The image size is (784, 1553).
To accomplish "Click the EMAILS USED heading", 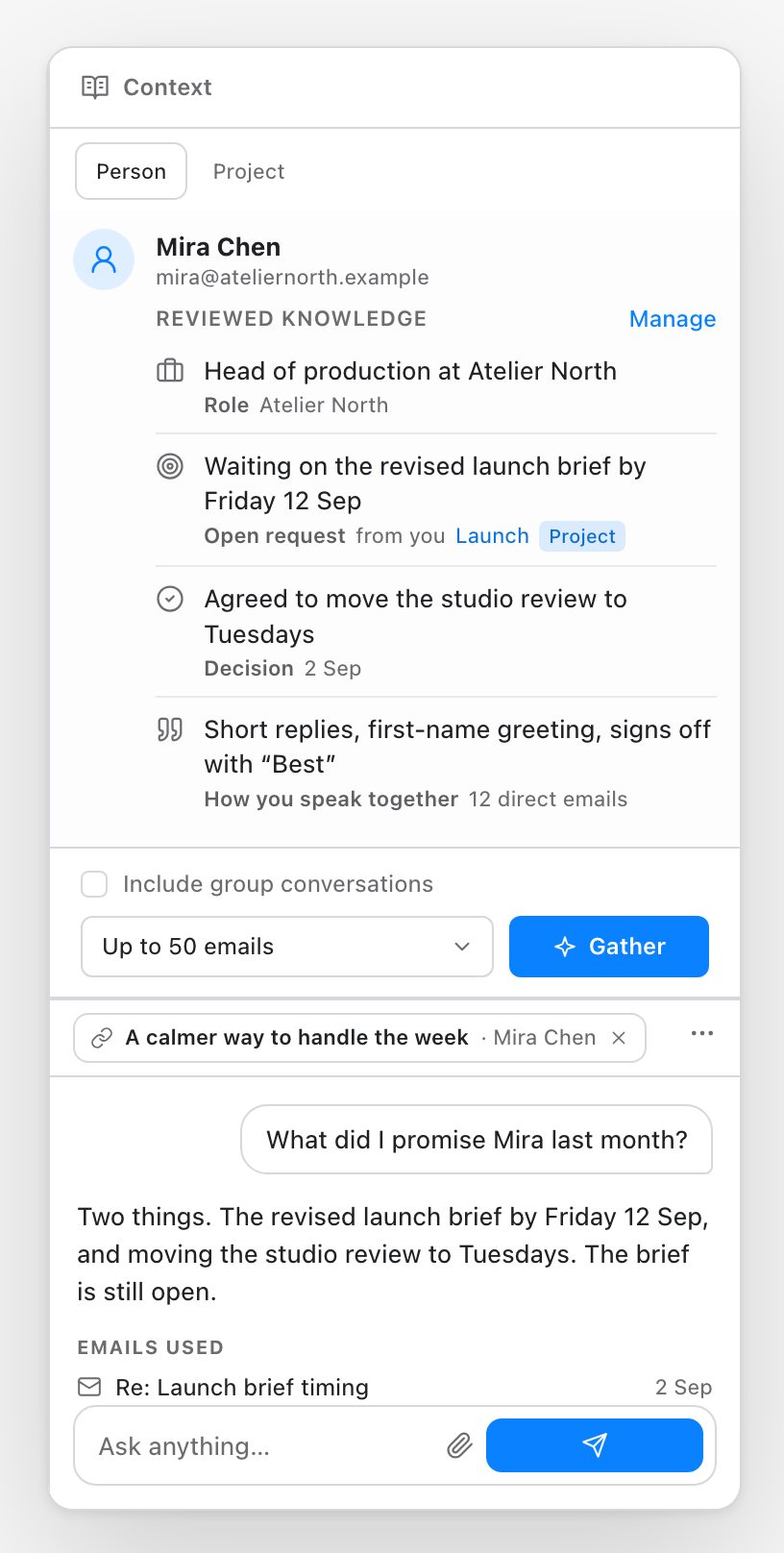I will coord(151,1347).
